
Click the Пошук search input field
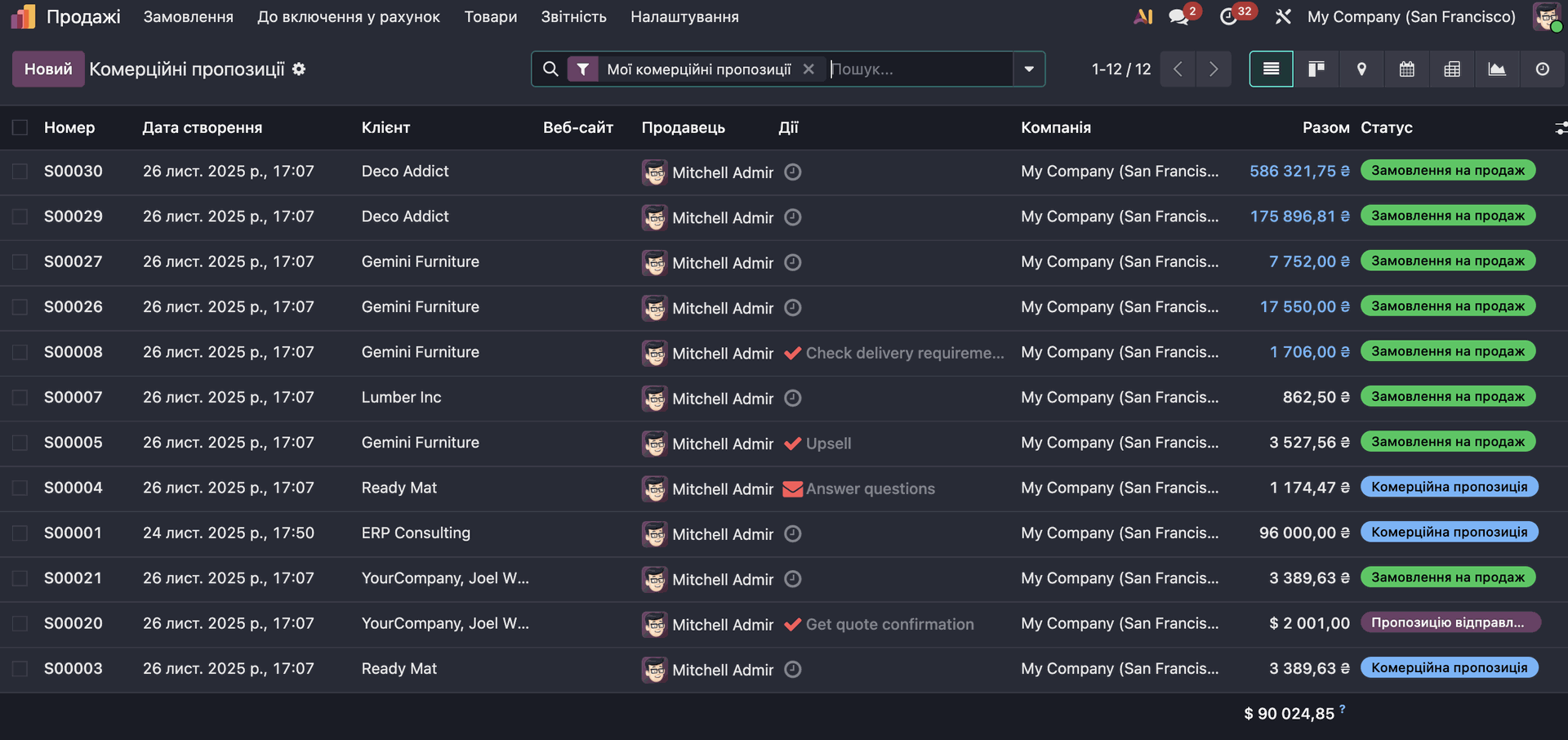919,69
